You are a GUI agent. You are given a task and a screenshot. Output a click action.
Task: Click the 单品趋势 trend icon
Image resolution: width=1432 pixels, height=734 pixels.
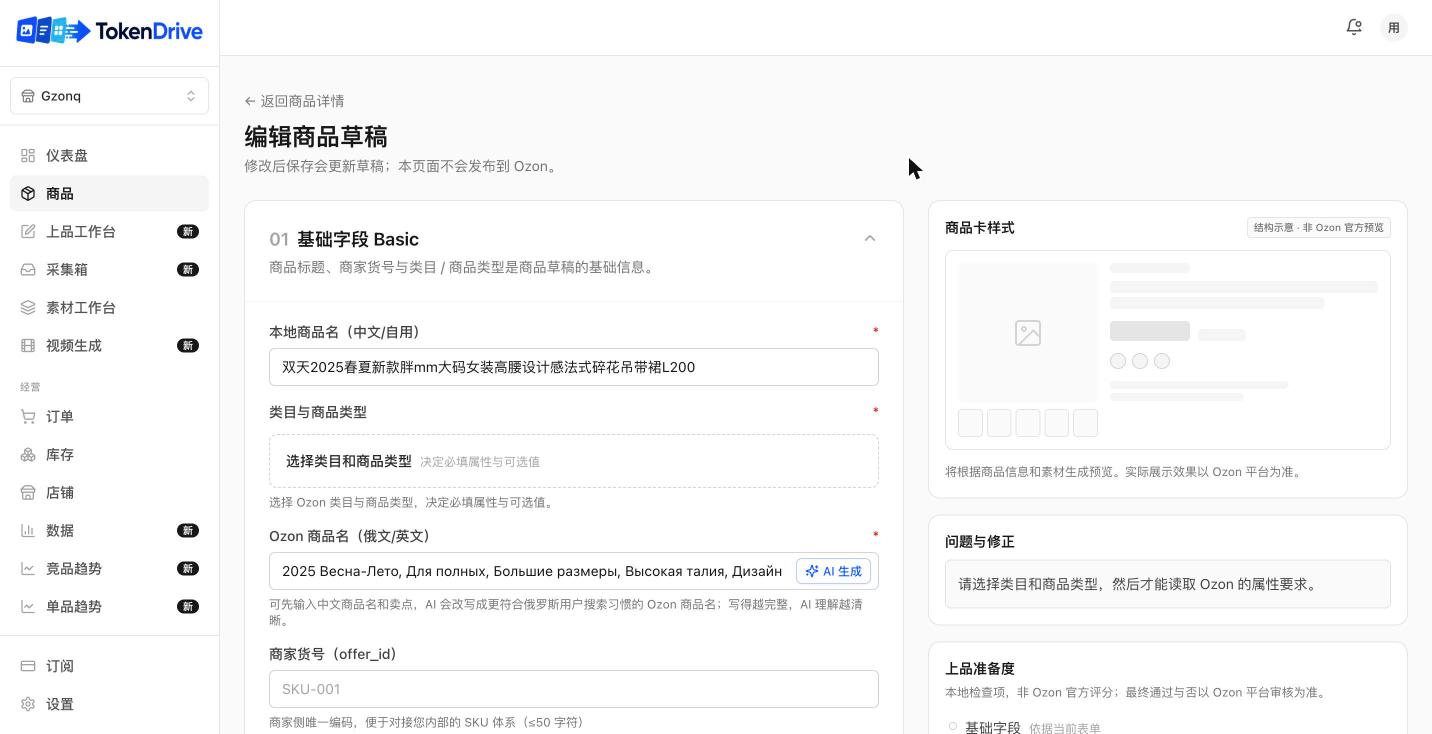[x=28, y=606]
